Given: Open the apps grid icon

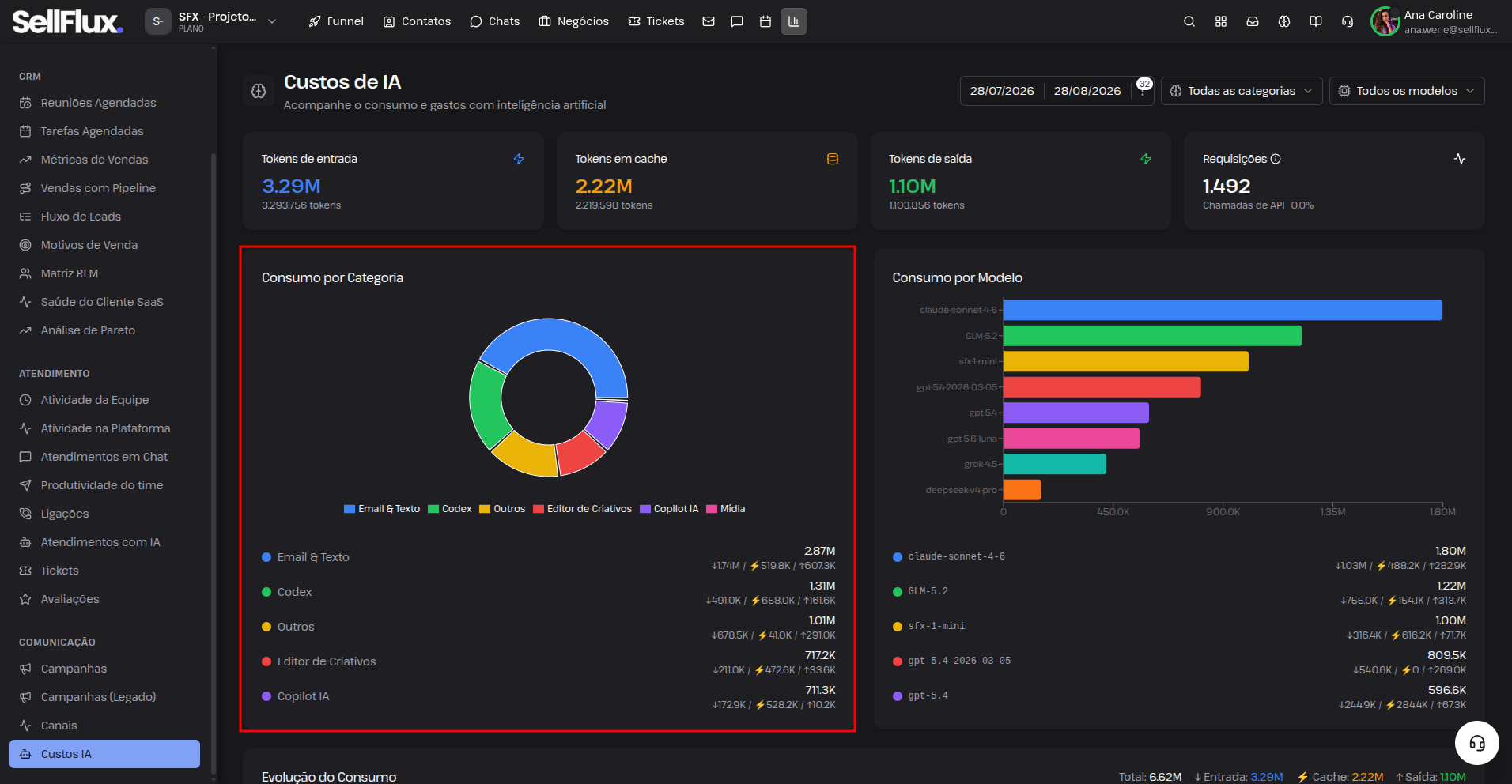Looking at the screenshot, I should [1221, 21].
